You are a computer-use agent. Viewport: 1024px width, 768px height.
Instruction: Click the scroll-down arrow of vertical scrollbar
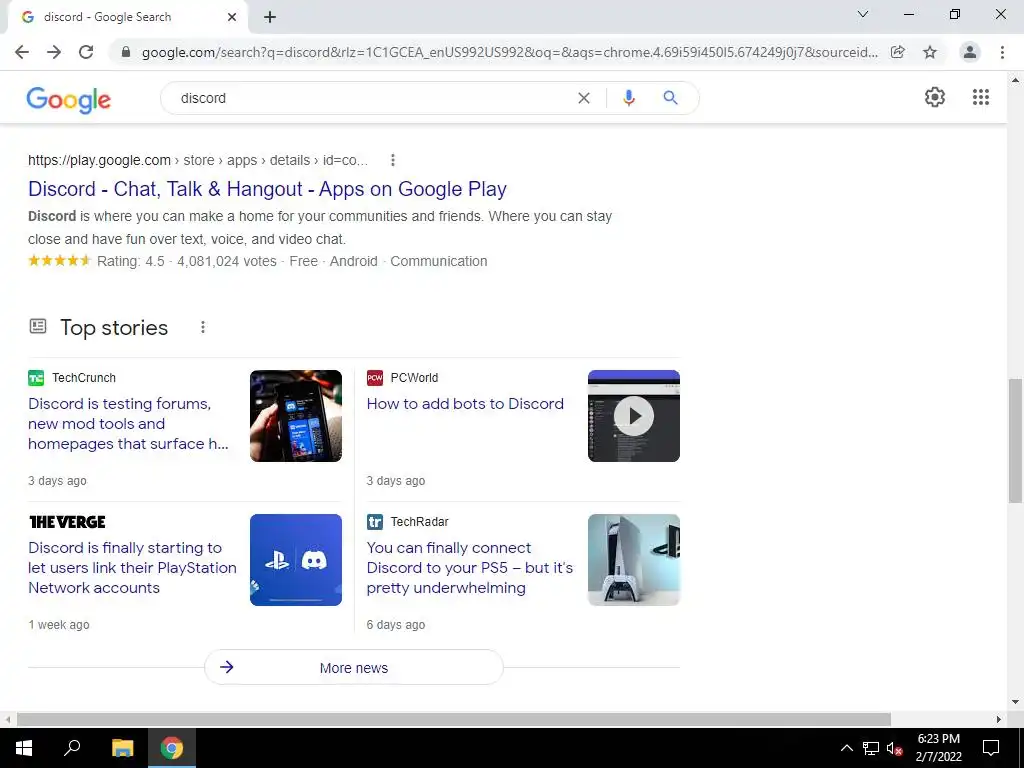(x=1015, y=702)
